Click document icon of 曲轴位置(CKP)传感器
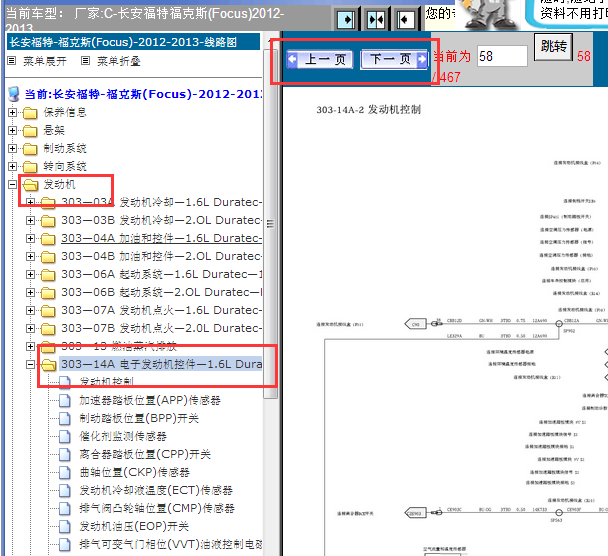Screen dimensions: 608x556 pos(65,472)
